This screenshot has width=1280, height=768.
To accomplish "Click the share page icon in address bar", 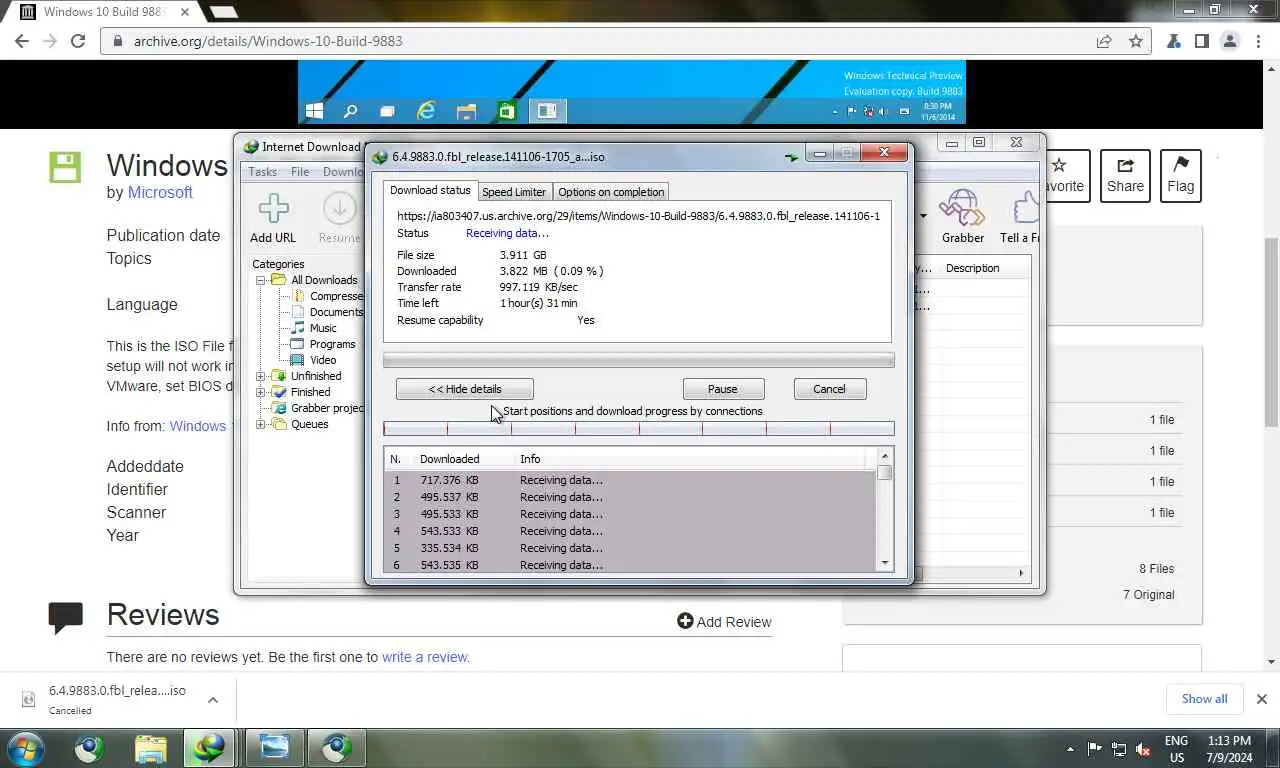I will tap(1103, 41).
